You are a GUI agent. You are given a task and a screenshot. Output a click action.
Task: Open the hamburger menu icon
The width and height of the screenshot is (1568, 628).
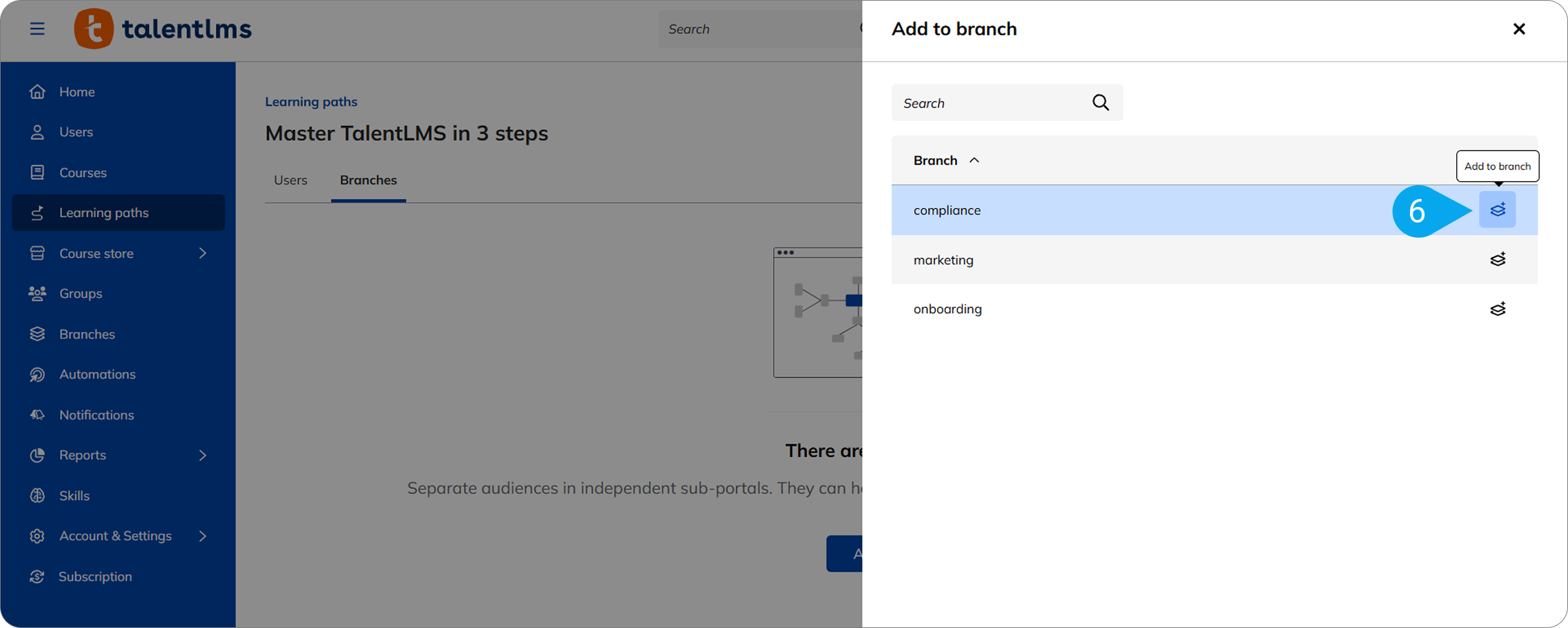(37, 29)
